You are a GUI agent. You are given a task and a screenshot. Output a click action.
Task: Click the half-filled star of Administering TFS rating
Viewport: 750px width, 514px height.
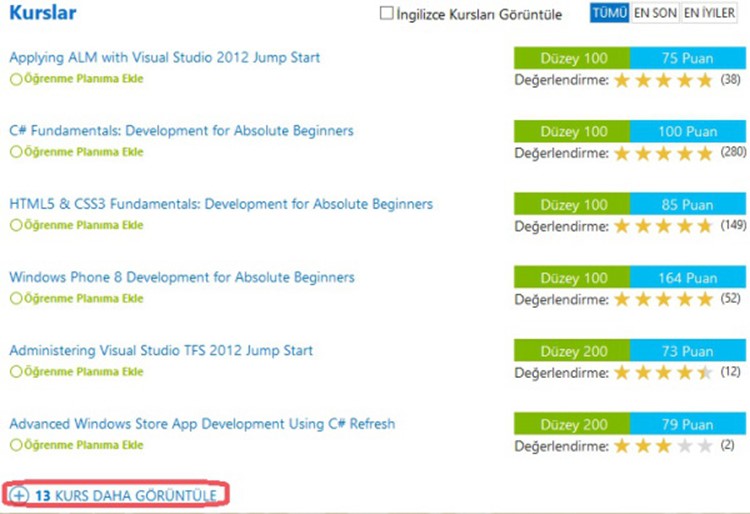706,372
